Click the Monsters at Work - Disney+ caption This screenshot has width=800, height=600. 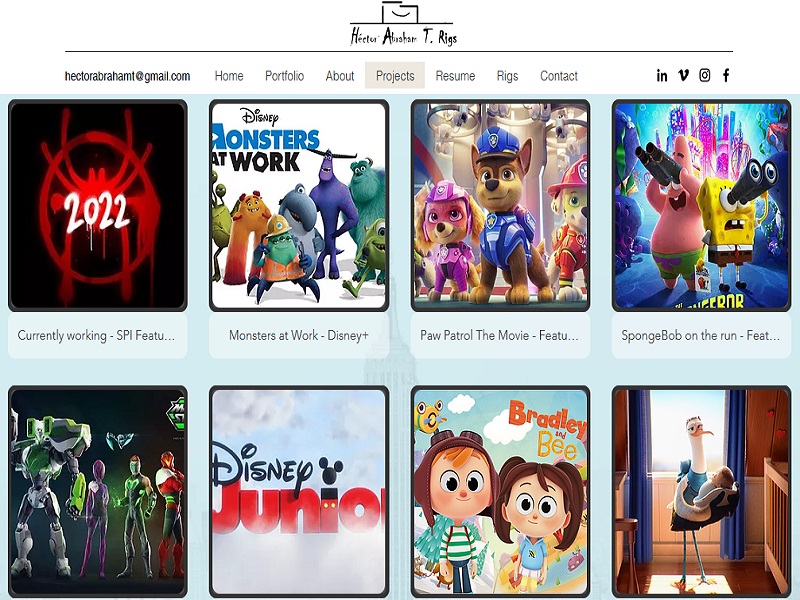(299, 336)
